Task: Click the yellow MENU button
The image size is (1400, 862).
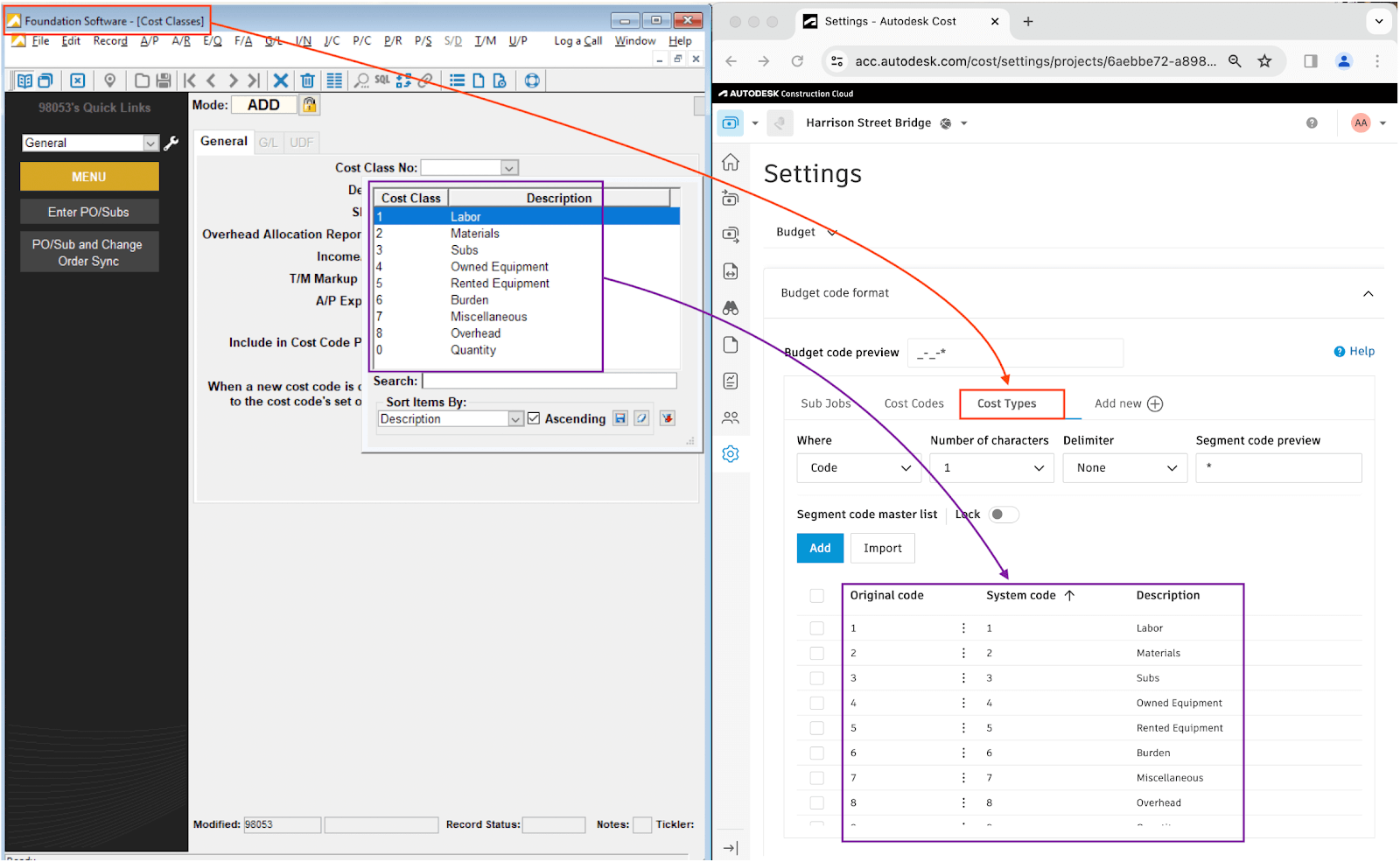Action: 89,177
